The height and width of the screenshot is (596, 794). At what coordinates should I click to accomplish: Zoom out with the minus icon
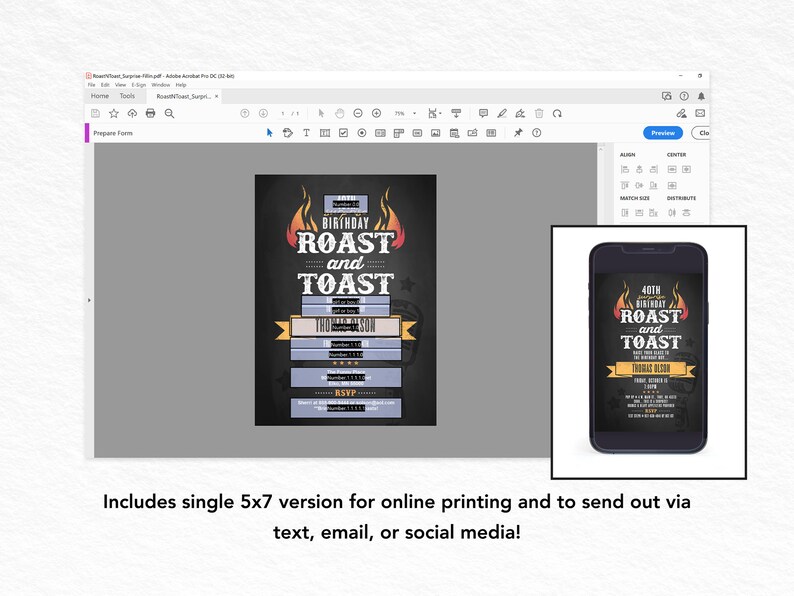click(x=358, y=113)
